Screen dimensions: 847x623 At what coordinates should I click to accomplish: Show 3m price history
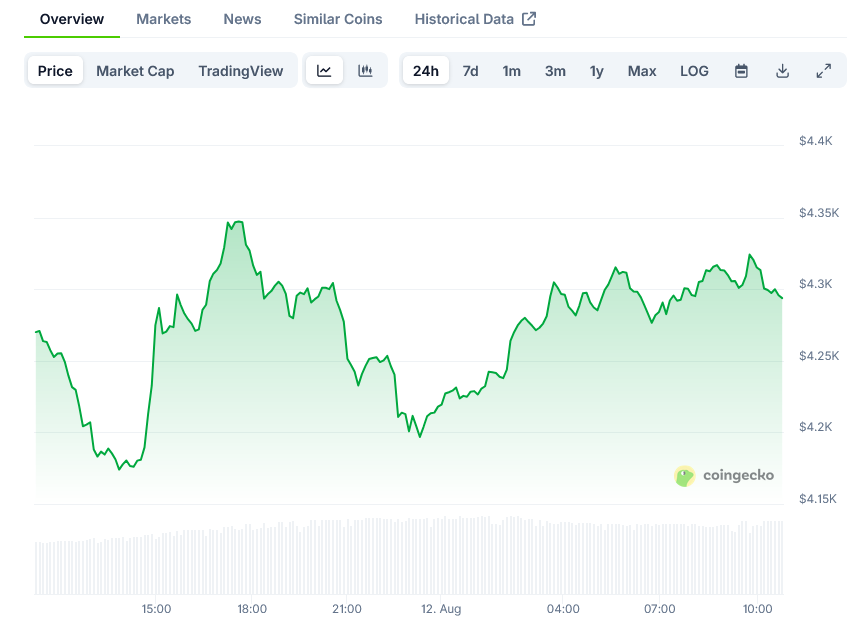point(555,71)
